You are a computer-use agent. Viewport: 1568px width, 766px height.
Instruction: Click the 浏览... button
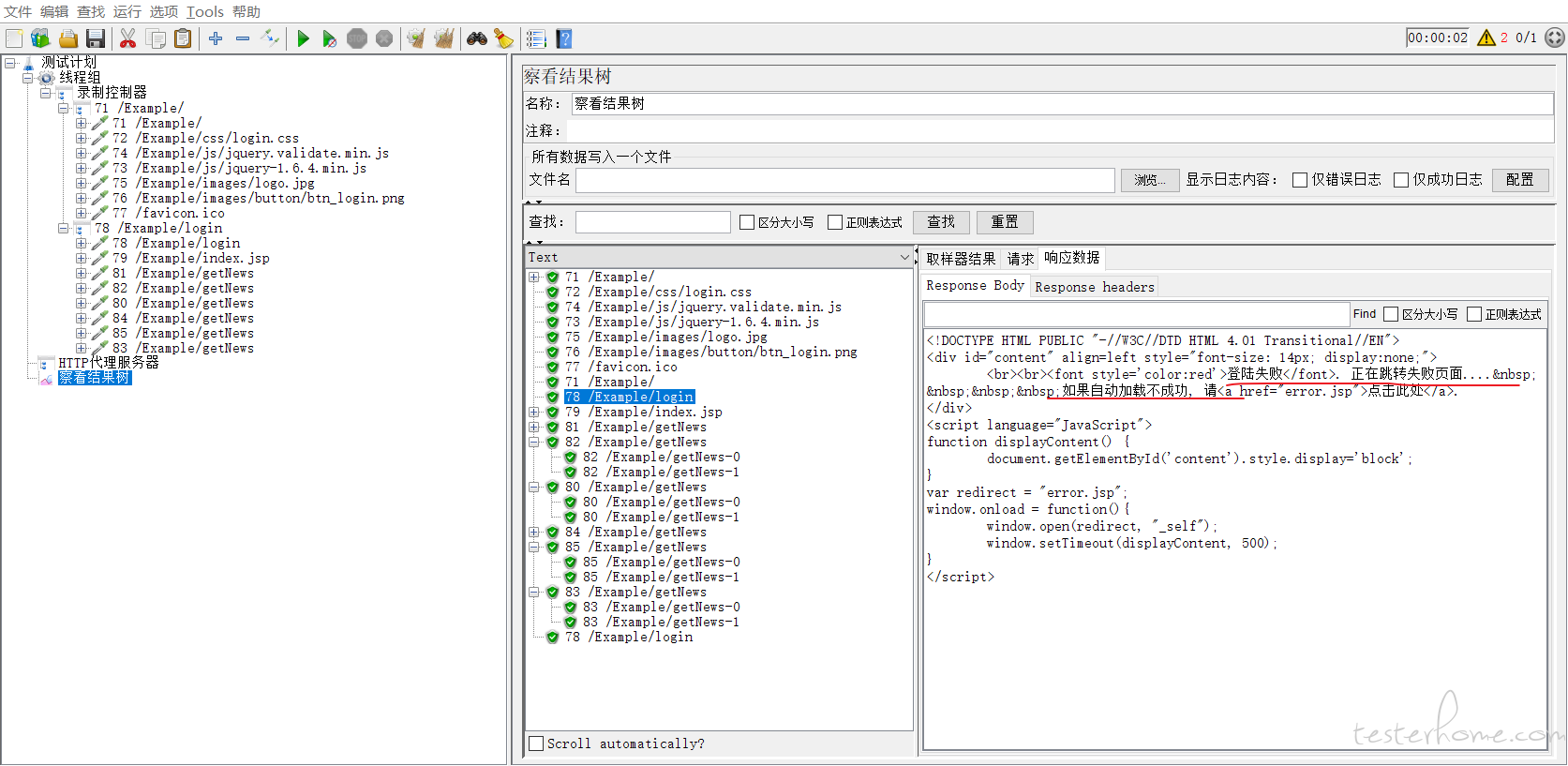[1149, 180]
